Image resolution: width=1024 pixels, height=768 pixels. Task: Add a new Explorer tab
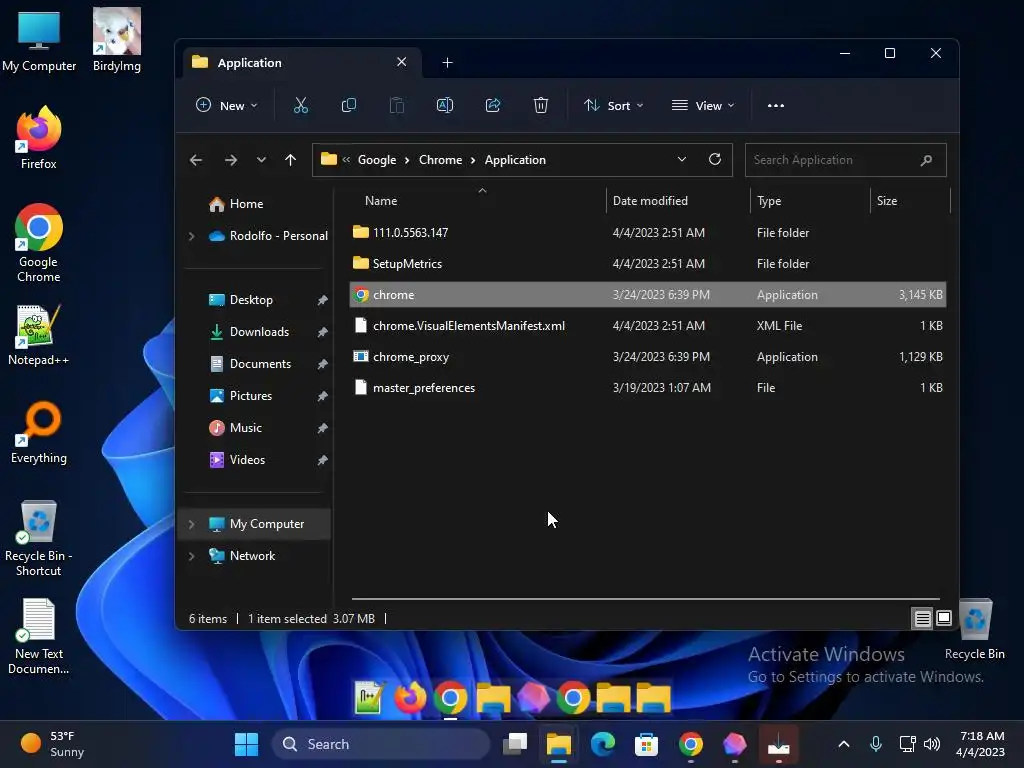pos(447,63)
